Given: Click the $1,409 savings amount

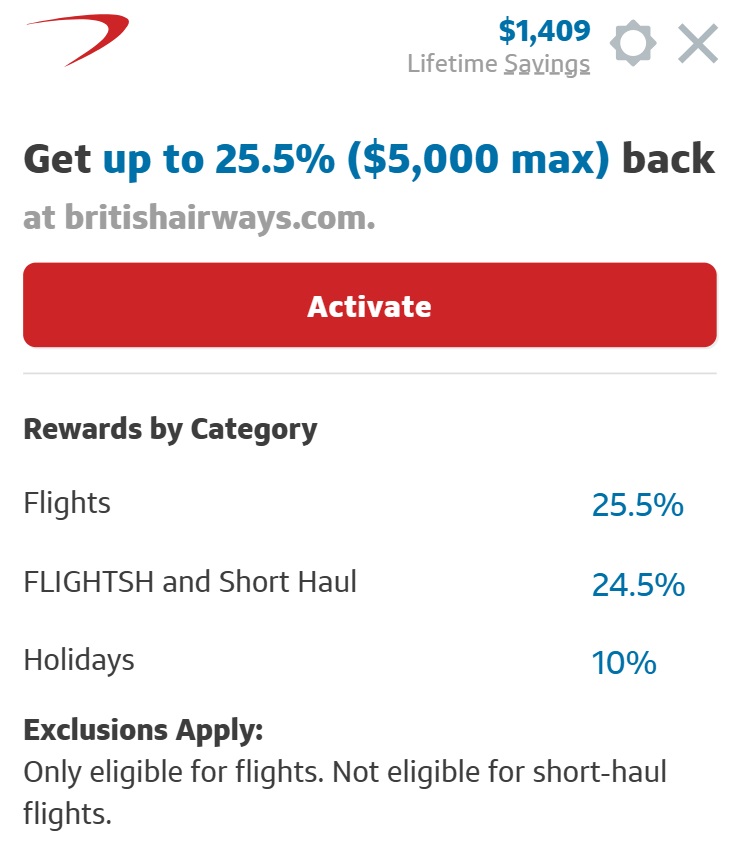Looking at the screenshot, I should (x=546, y=29).
